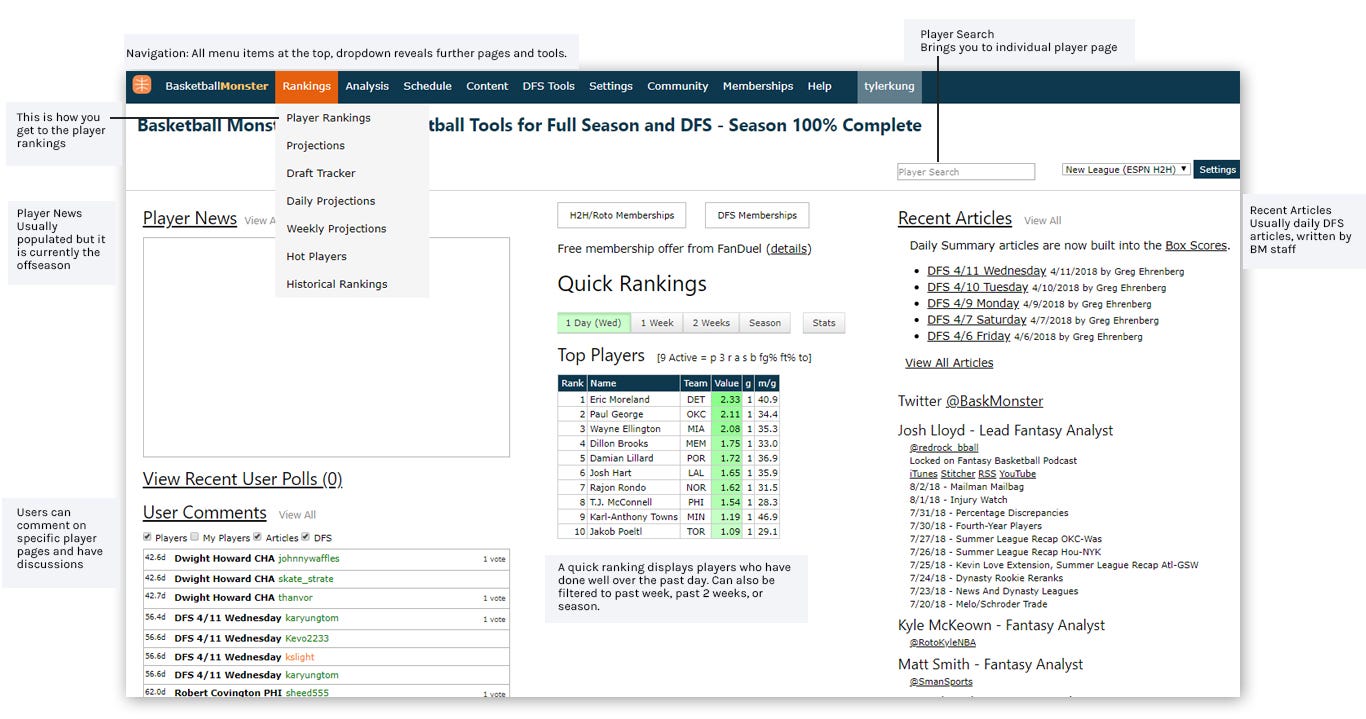
Task: Open kslight user comment link
Action: 300,657
